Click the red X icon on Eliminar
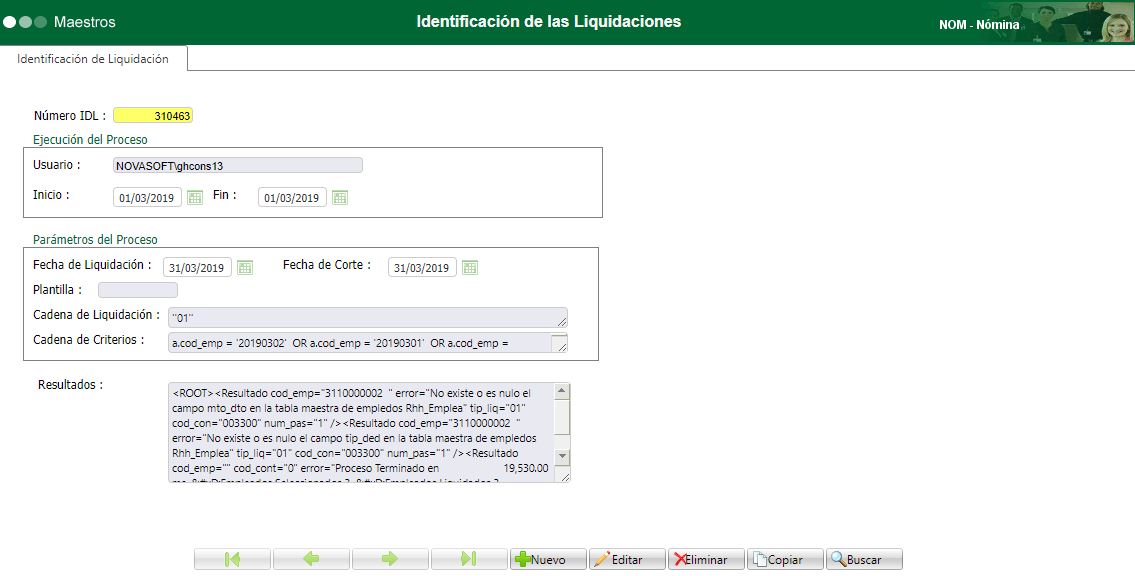 679,558
